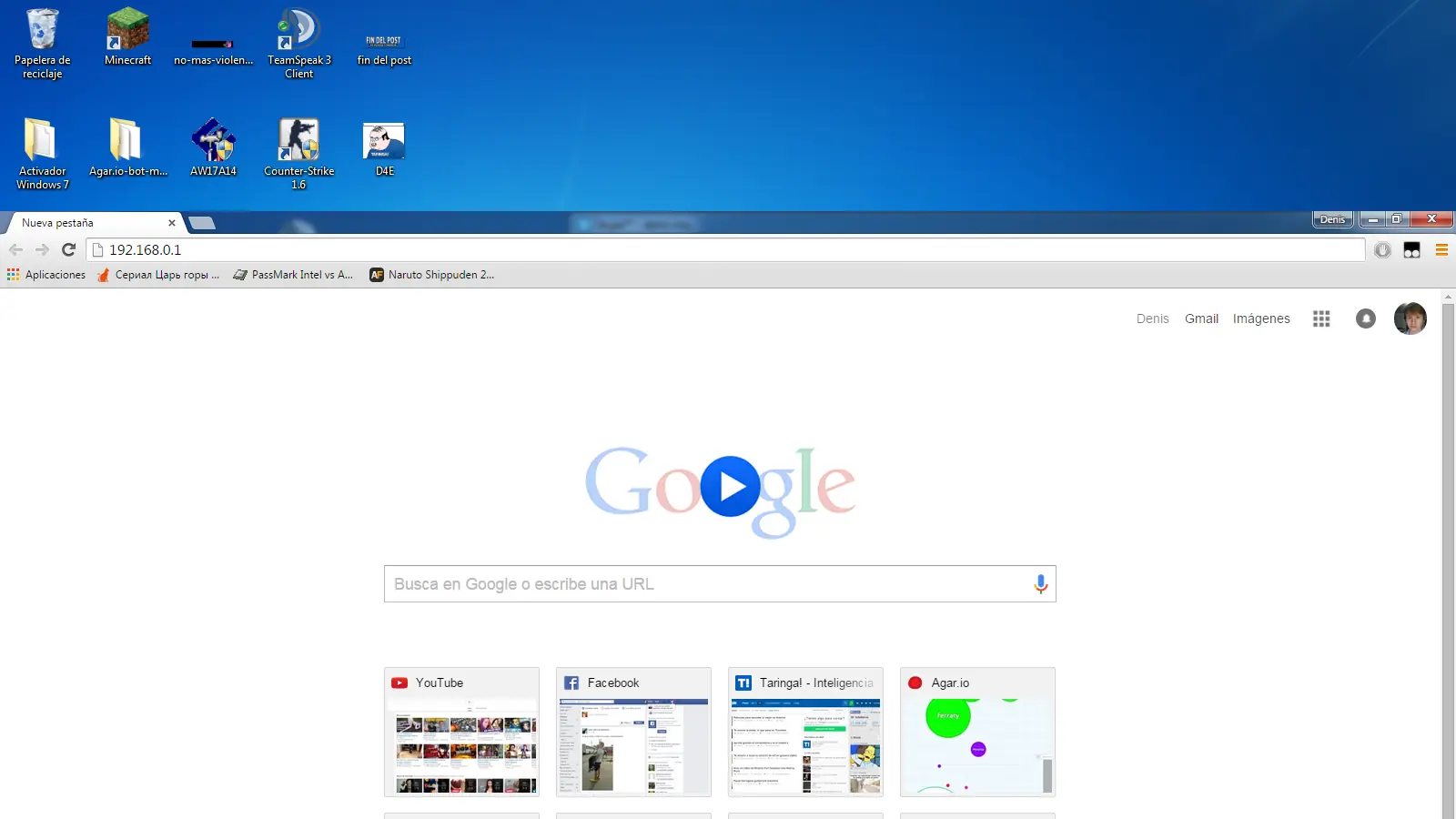The height and width of the screenshot is (819, 1456).
Task: Select the AW17A14 desktop icon
Action: tap(213, 147)
